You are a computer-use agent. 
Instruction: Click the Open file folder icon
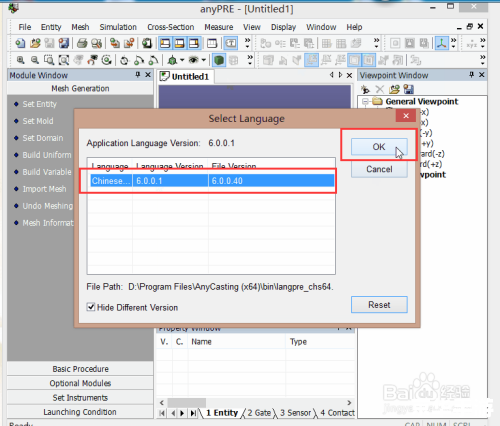click(x=35, y=43)
